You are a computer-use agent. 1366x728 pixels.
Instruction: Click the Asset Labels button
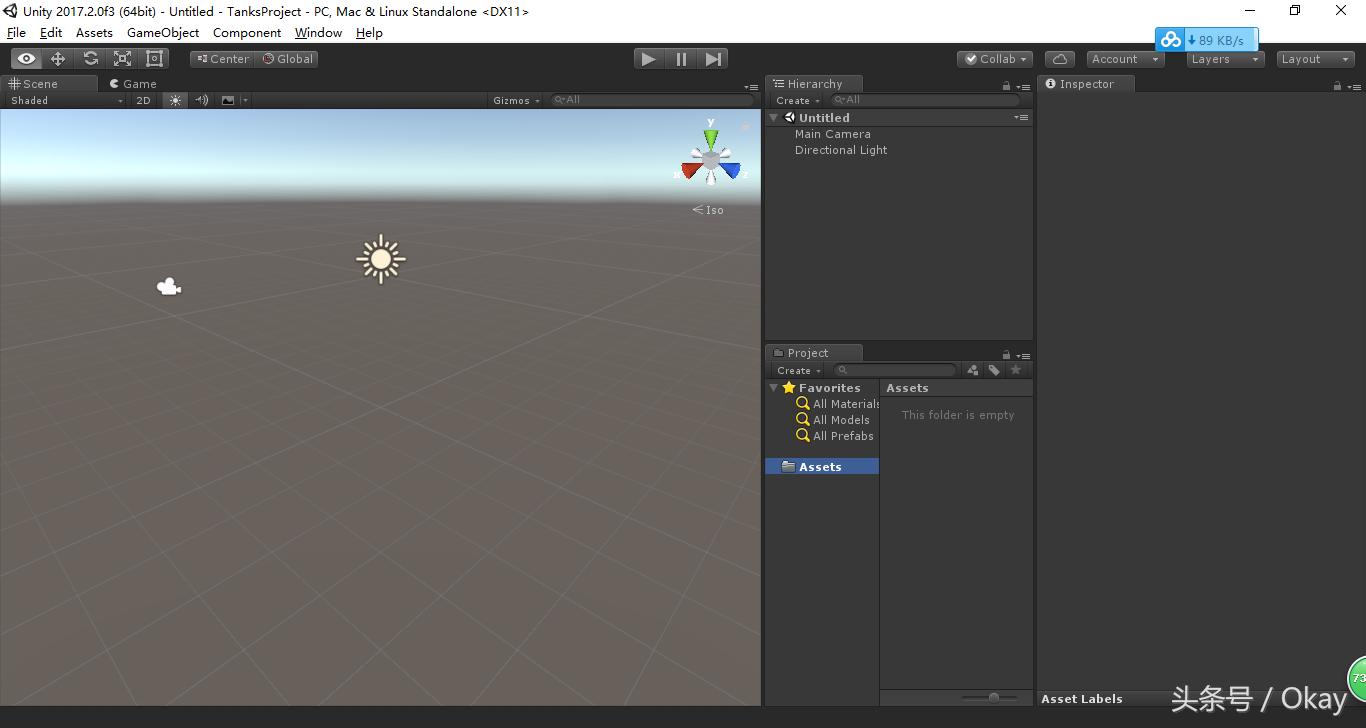(x=1082, y=698)
